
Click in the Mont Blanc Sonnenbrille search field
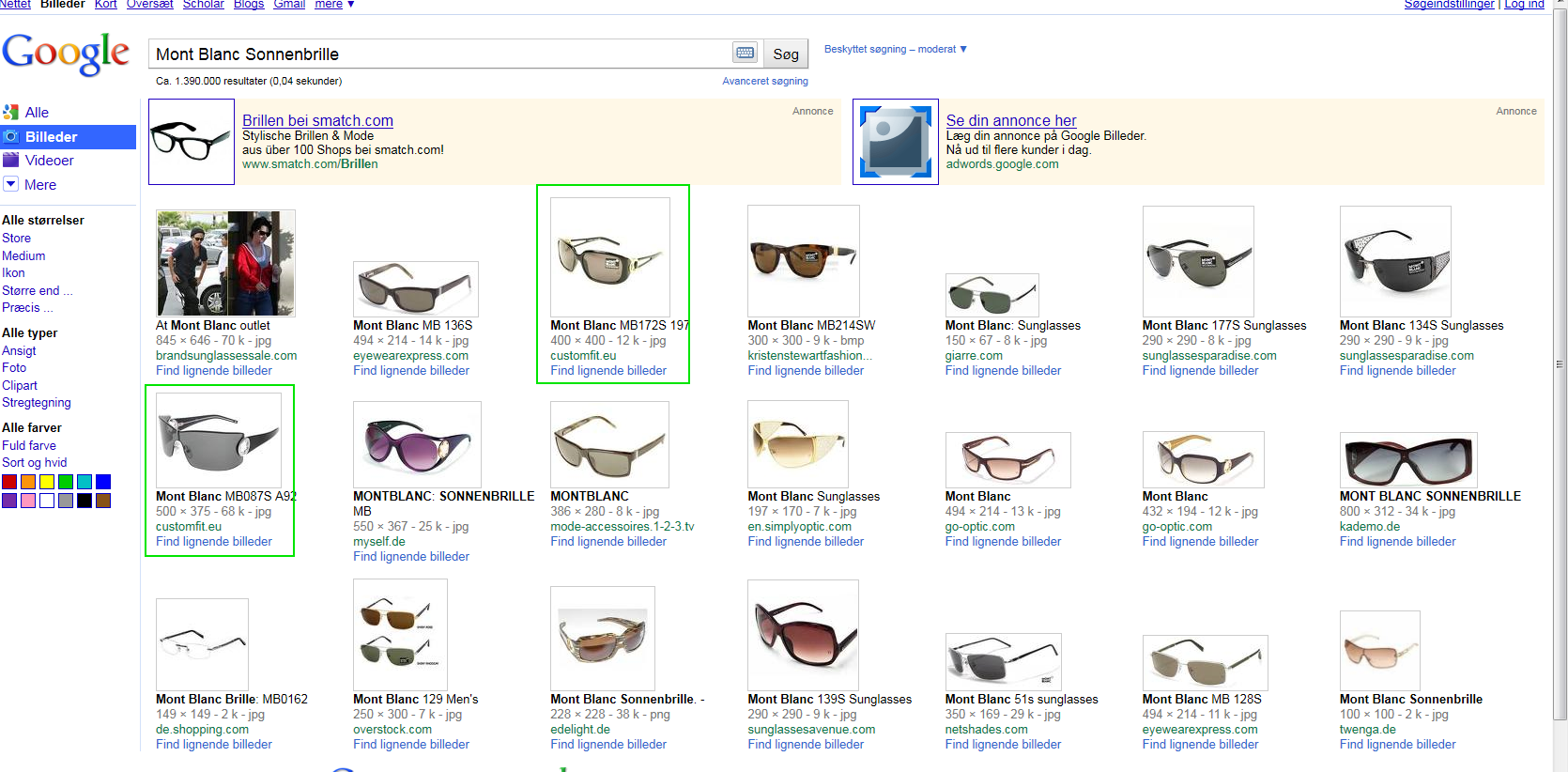tap(439, 54)
